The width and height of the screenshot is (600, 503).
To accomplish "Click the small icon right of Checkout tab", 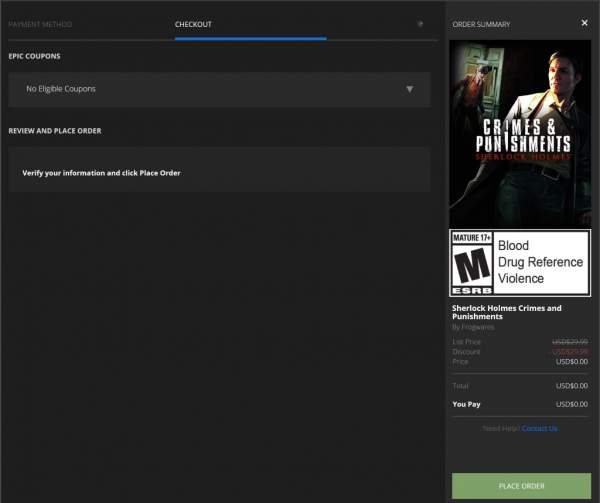I will point(420,24).
